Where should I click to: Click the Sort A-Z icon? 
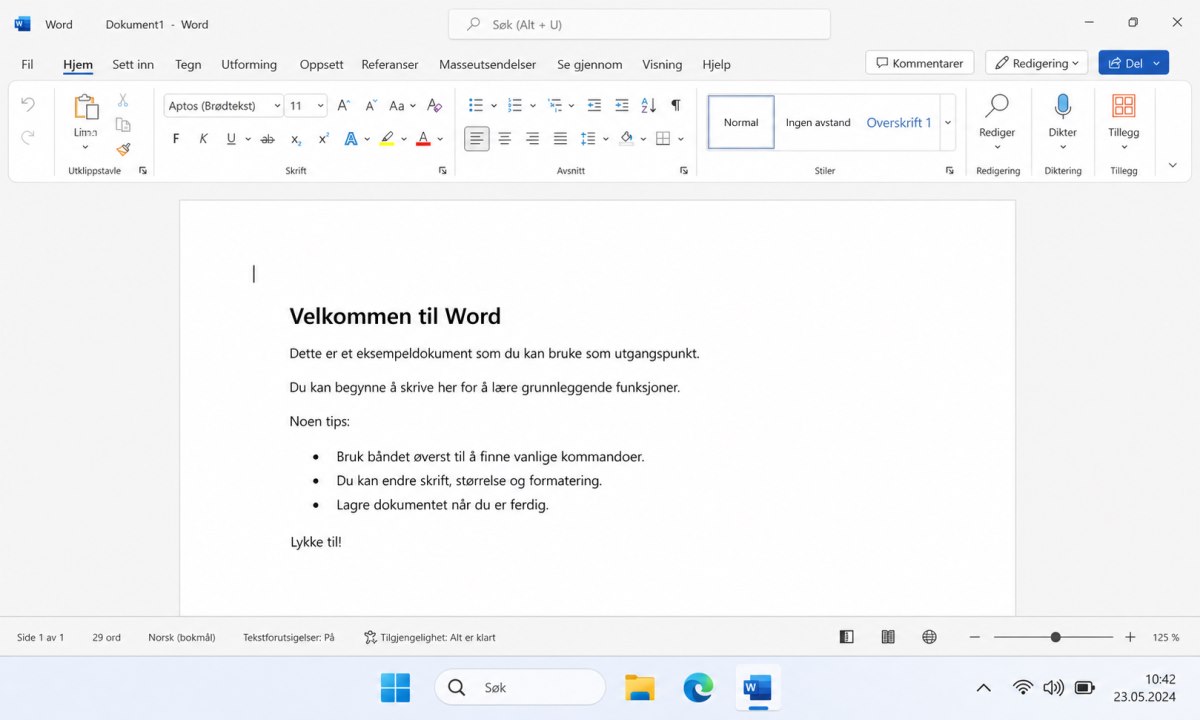click(648, 105)
